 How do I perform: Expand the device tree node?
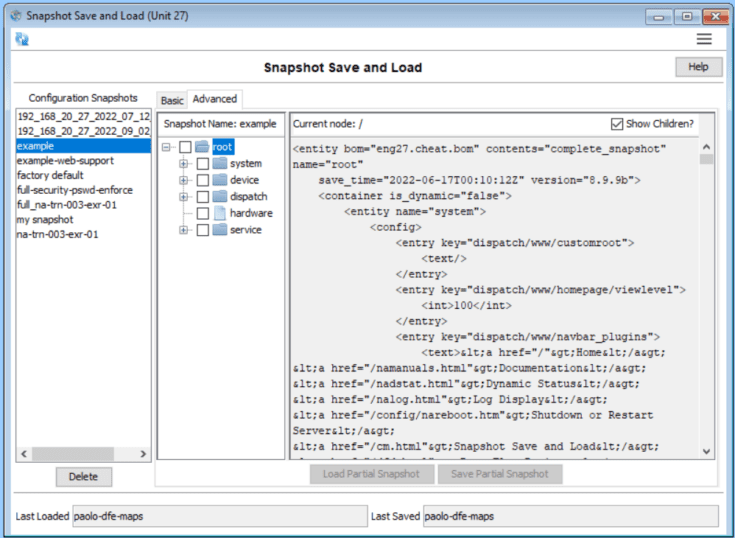pyautogui.click(x=183, y=180)
